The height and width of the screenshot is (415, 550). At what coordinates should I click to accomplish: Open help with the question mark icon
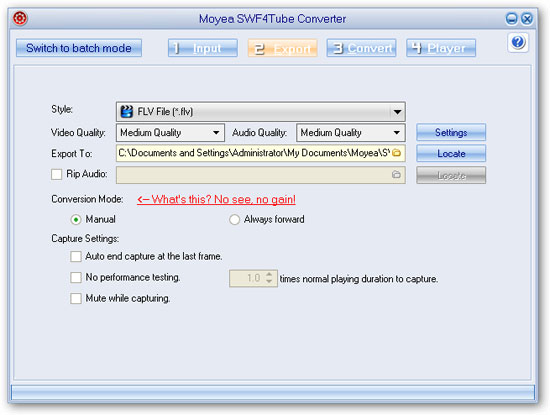[x=518, y=42]
